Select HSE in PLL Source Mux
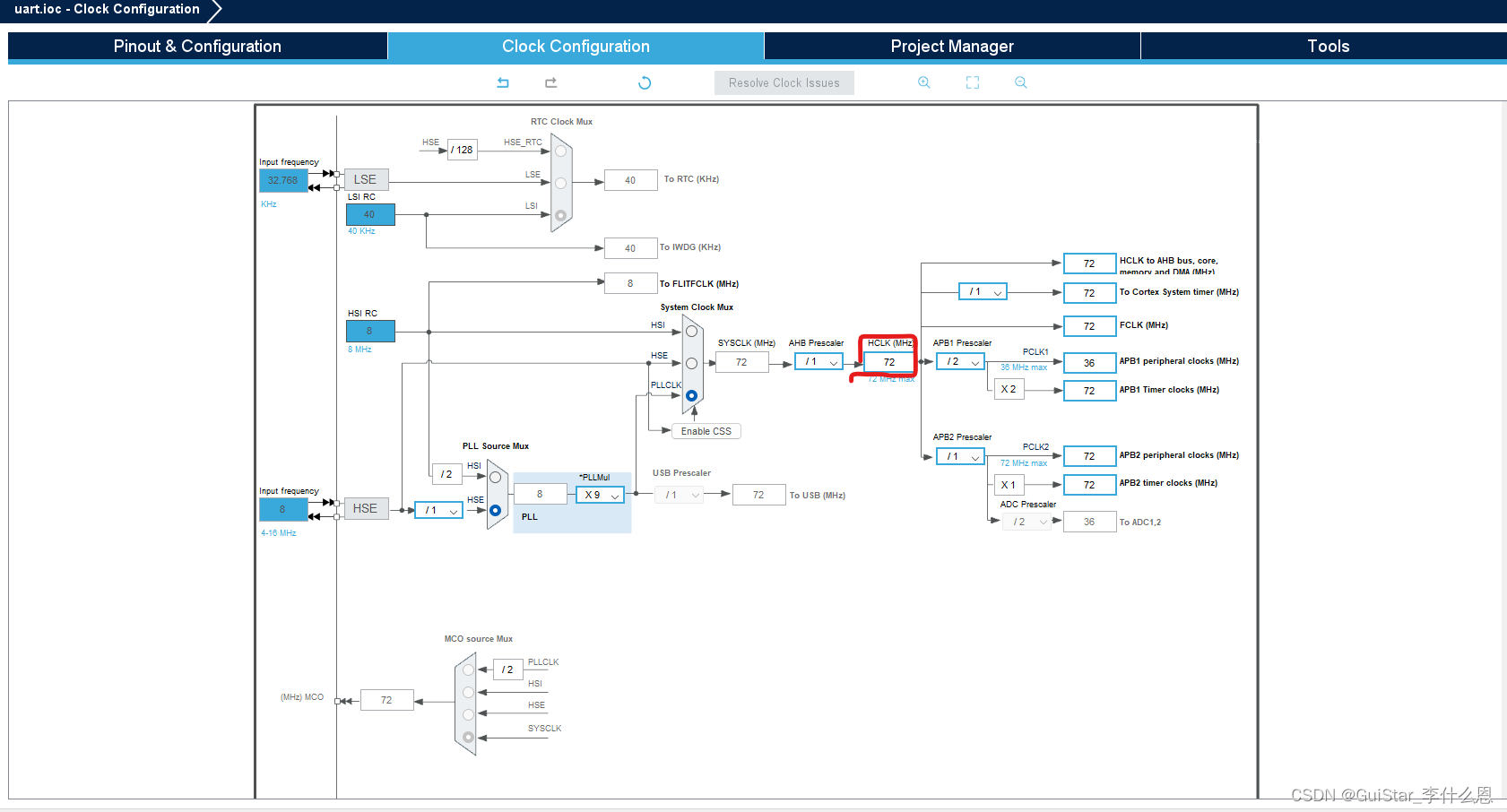The image size is (1507, 812). point(495,510)
